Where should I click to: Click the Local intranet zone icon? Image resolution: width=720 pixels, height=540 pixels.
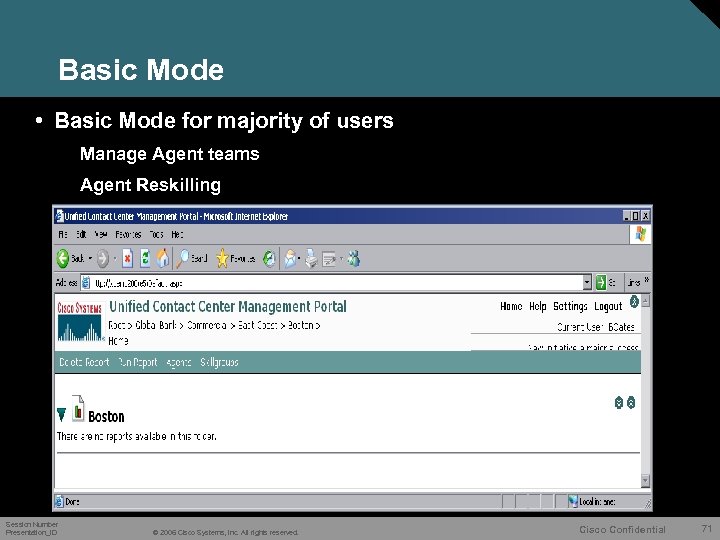(573, 501)
